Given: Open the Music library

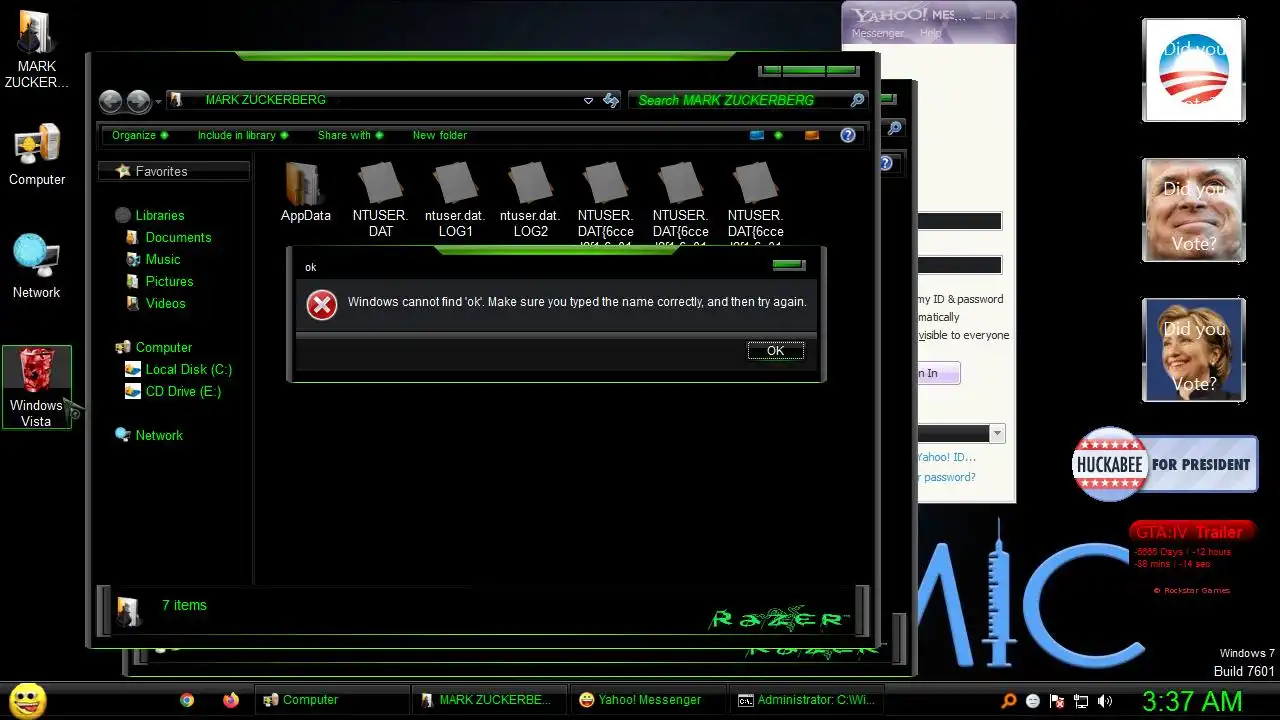Looking at the screenshot, I should click(152, 259).
